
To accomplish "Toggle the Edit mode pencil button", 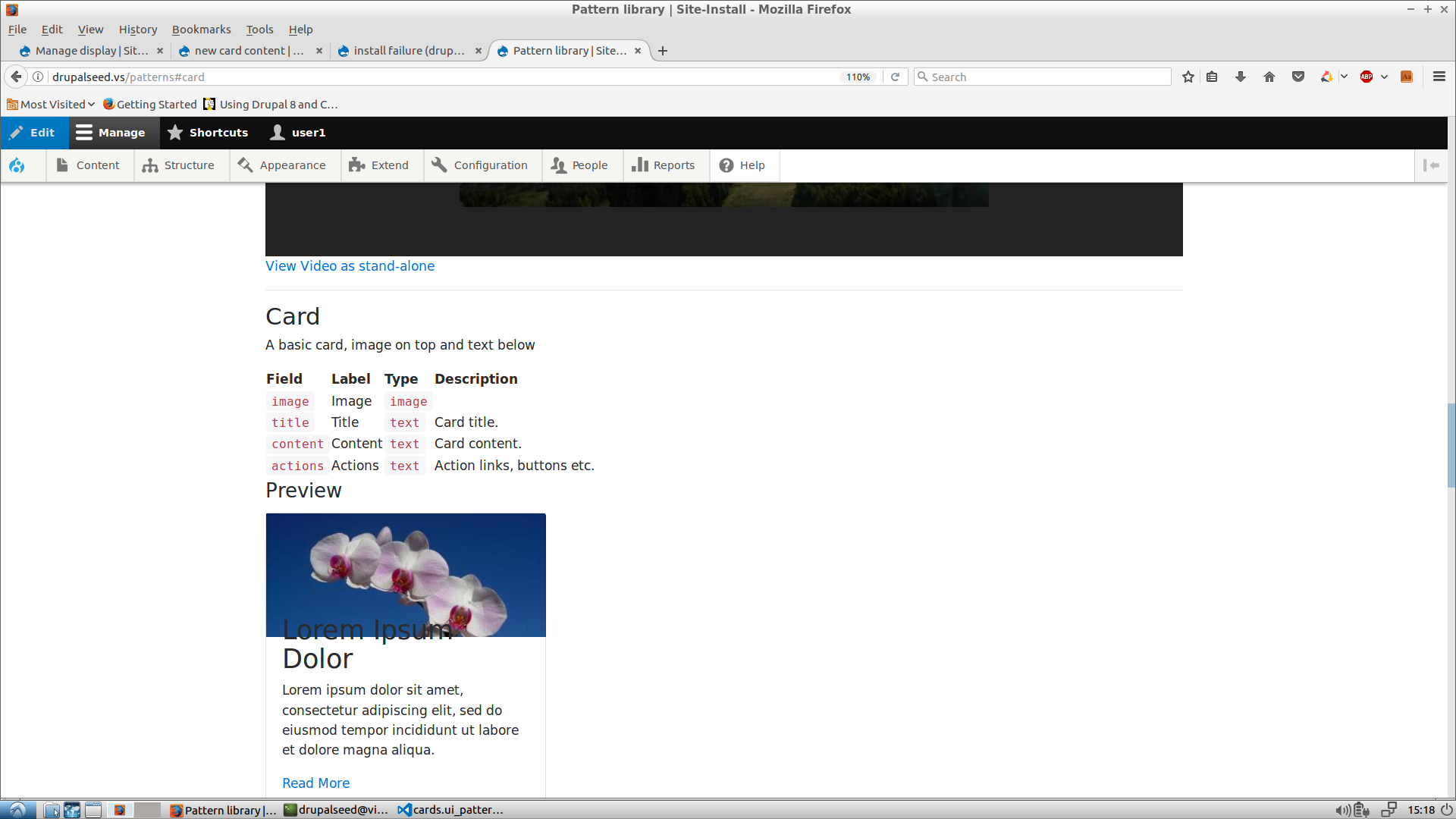I will tap(33, 133).
